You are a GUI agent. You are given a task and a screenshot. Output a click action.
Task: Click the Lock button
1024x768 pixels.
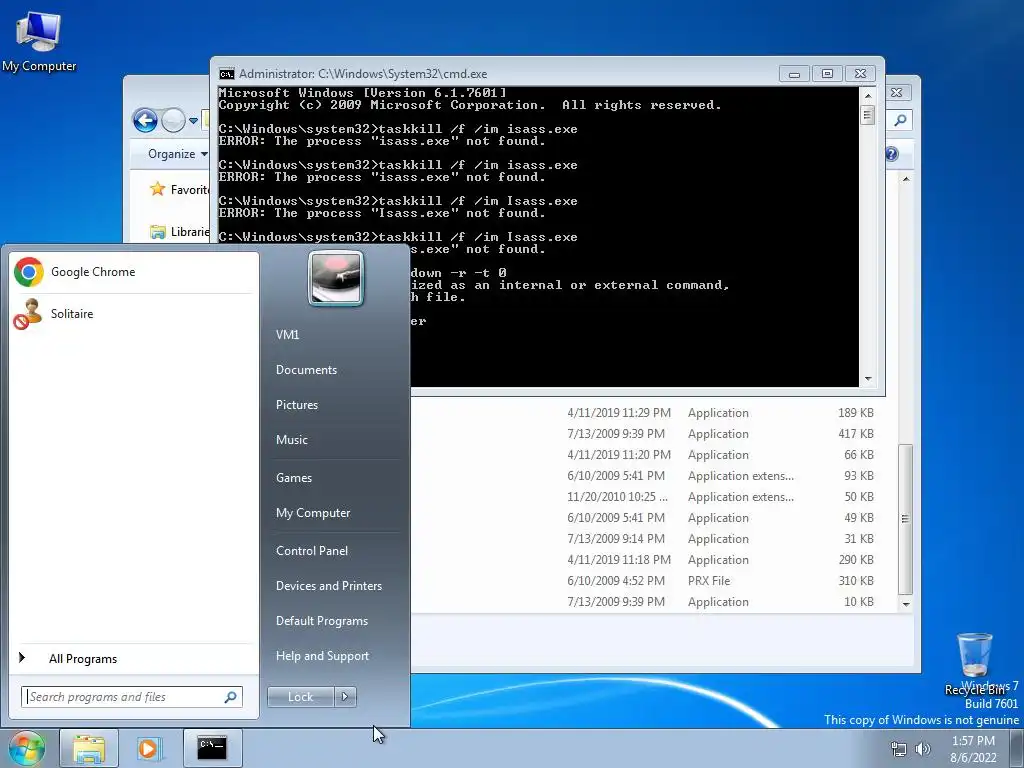pos(300,697)
